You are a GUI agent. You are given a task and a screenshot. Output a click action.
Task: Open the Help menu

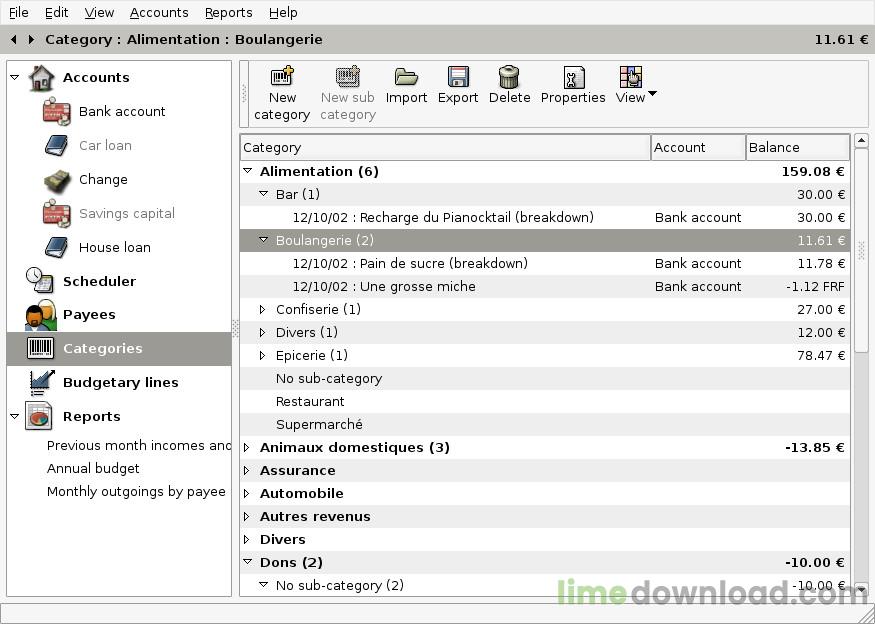283,12
